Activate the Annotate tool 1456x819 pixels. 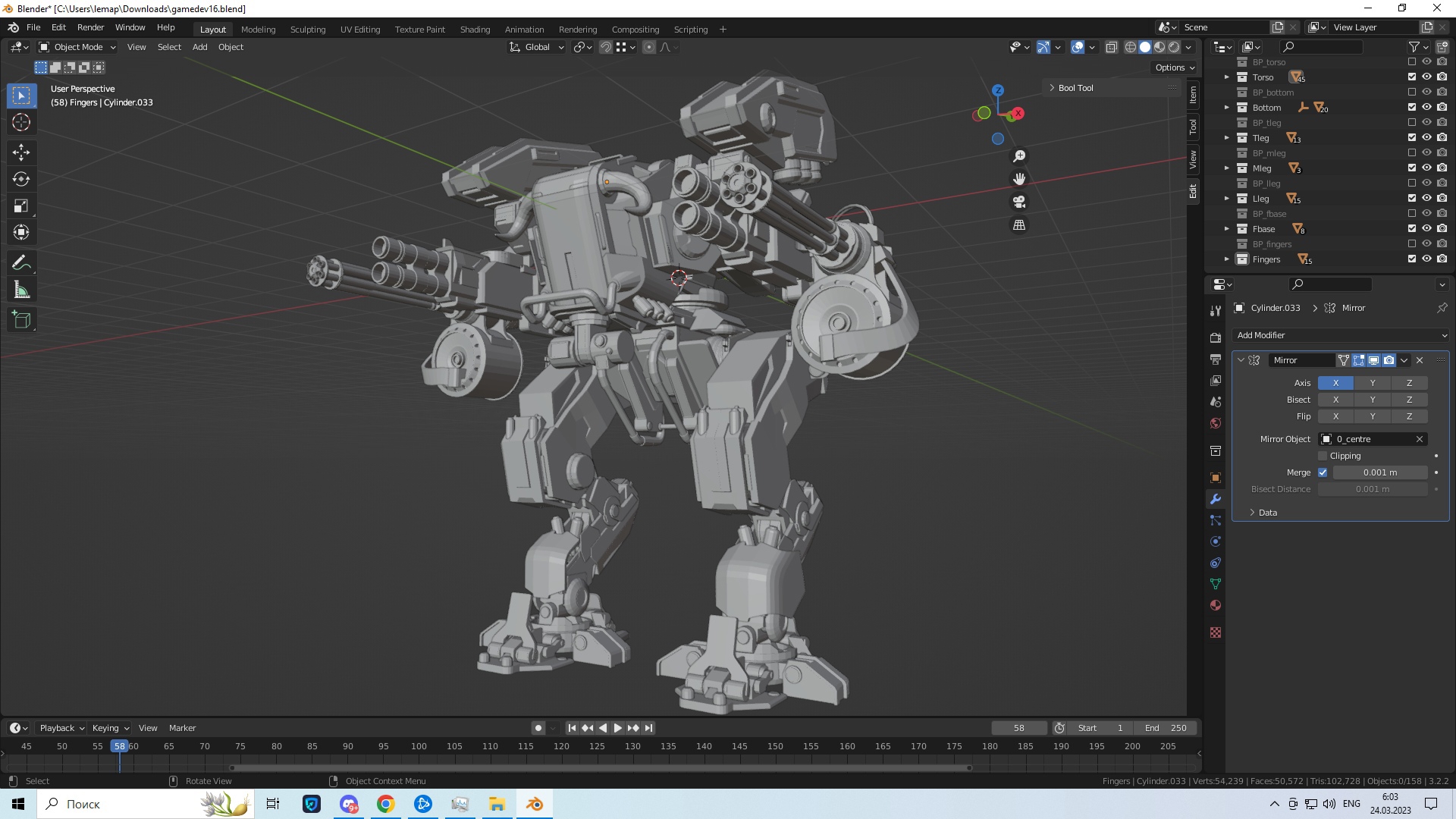[21, 263]
